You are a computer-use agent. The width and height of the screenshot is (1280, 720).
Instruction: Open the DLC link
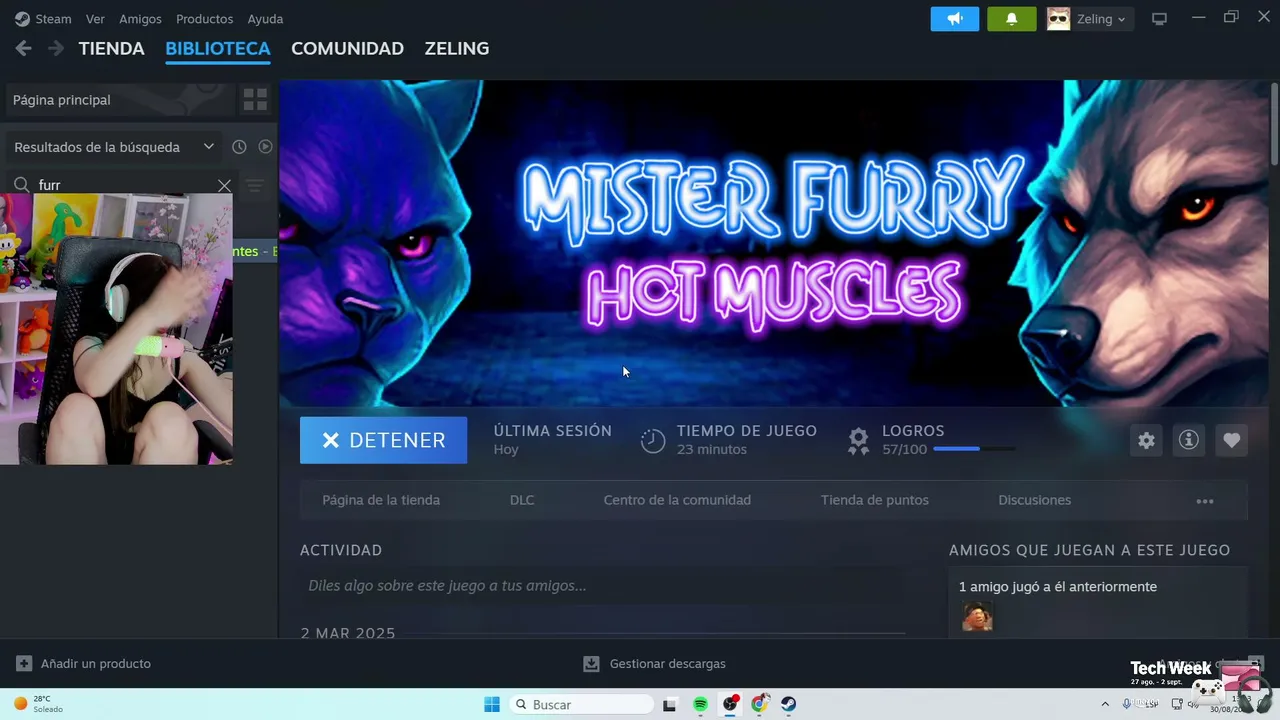point(522,500)
